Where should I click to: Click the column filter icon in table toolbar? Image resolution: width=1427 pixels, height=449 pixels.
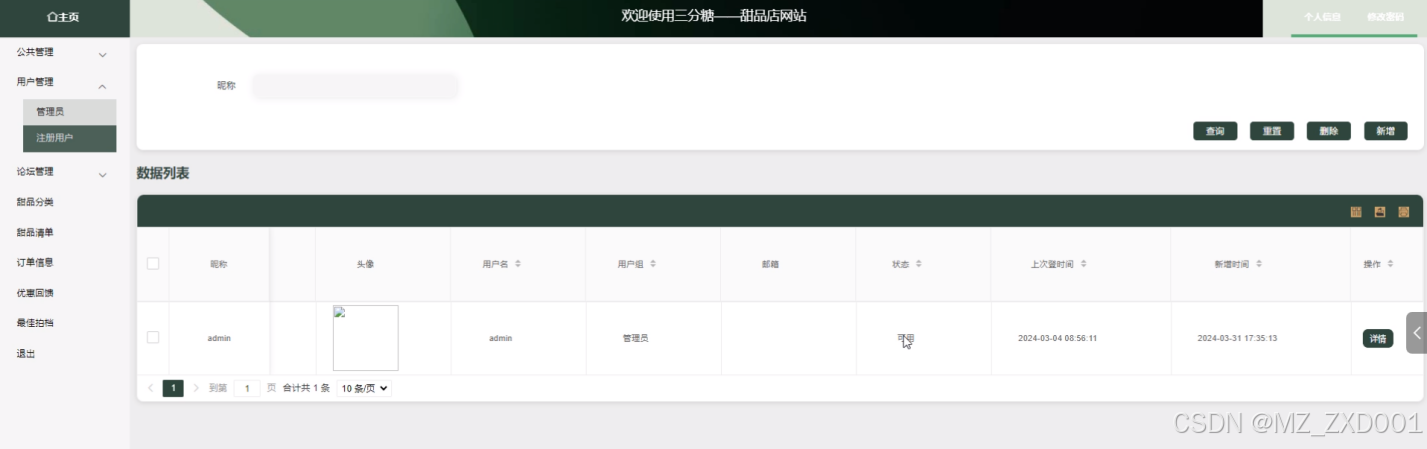coord(1356,212)
